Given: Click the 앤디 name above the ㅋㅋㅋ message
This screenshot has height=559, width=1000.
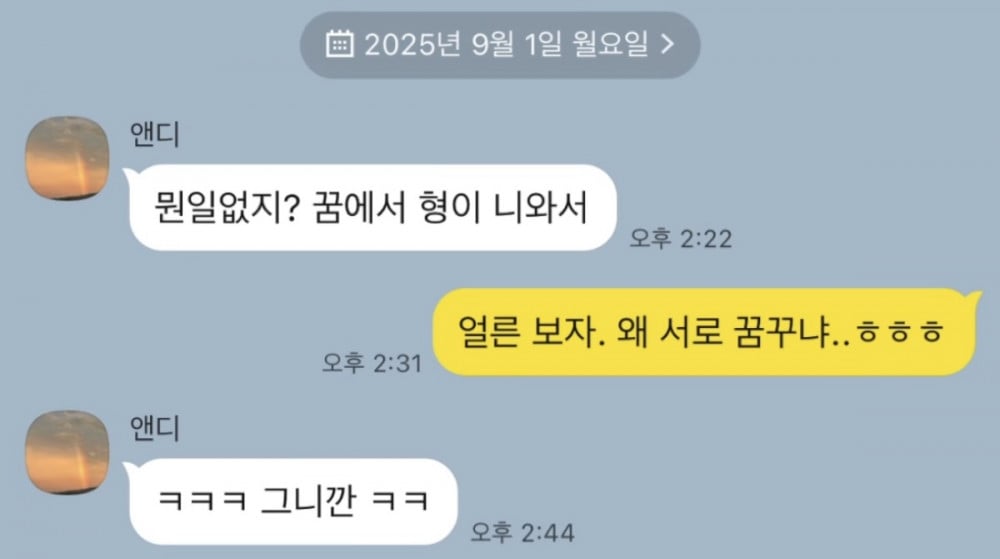Looking at the screenshot, I should (155, 428).
